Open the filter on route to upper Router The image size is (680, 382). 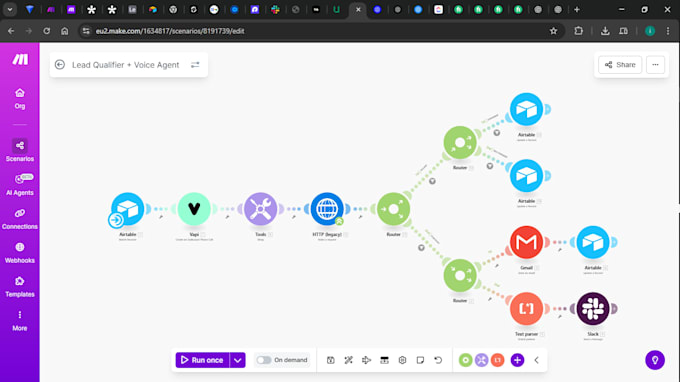[432, 181]
